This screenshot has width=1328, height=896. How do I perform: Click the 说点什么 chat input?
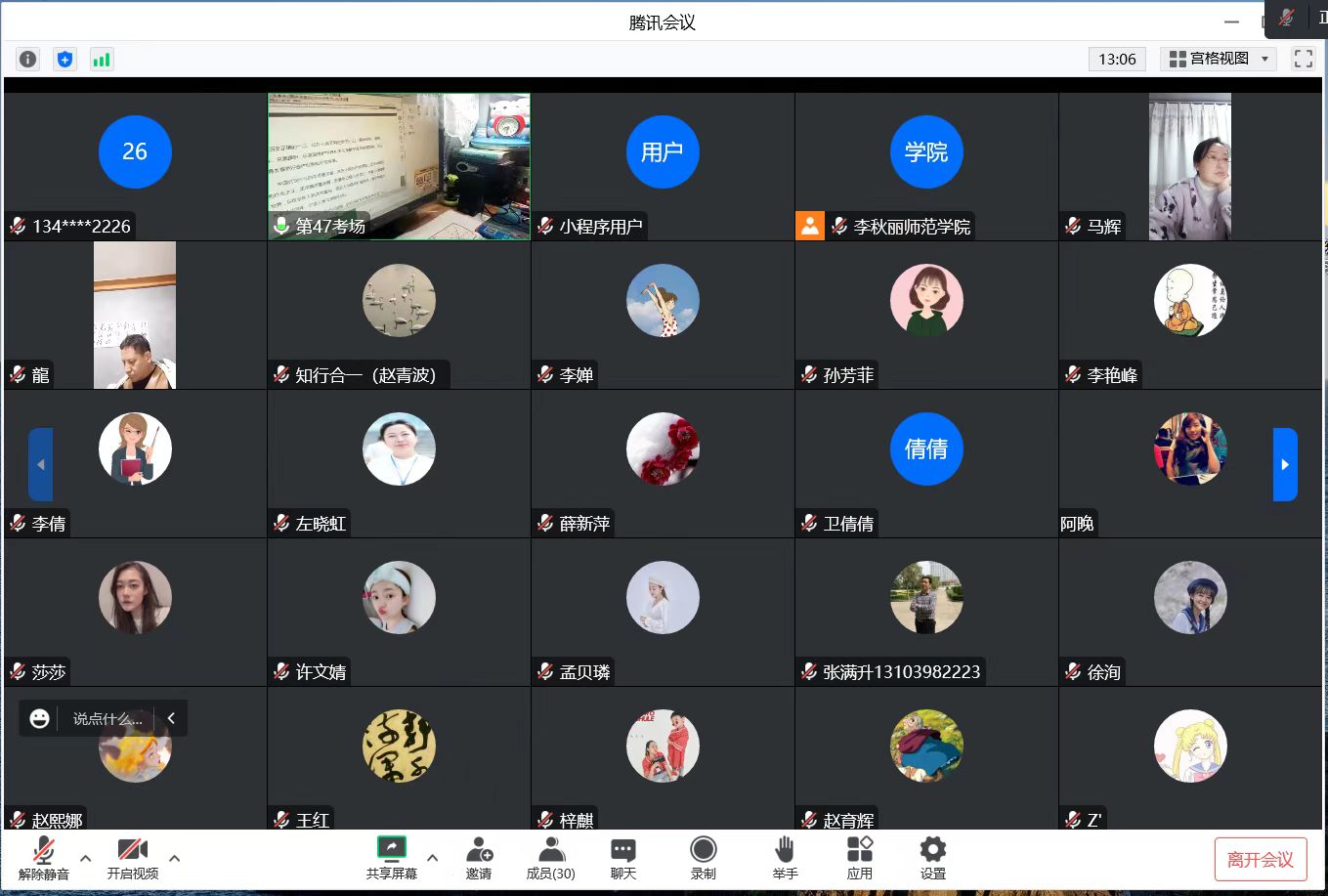point(107,718)
